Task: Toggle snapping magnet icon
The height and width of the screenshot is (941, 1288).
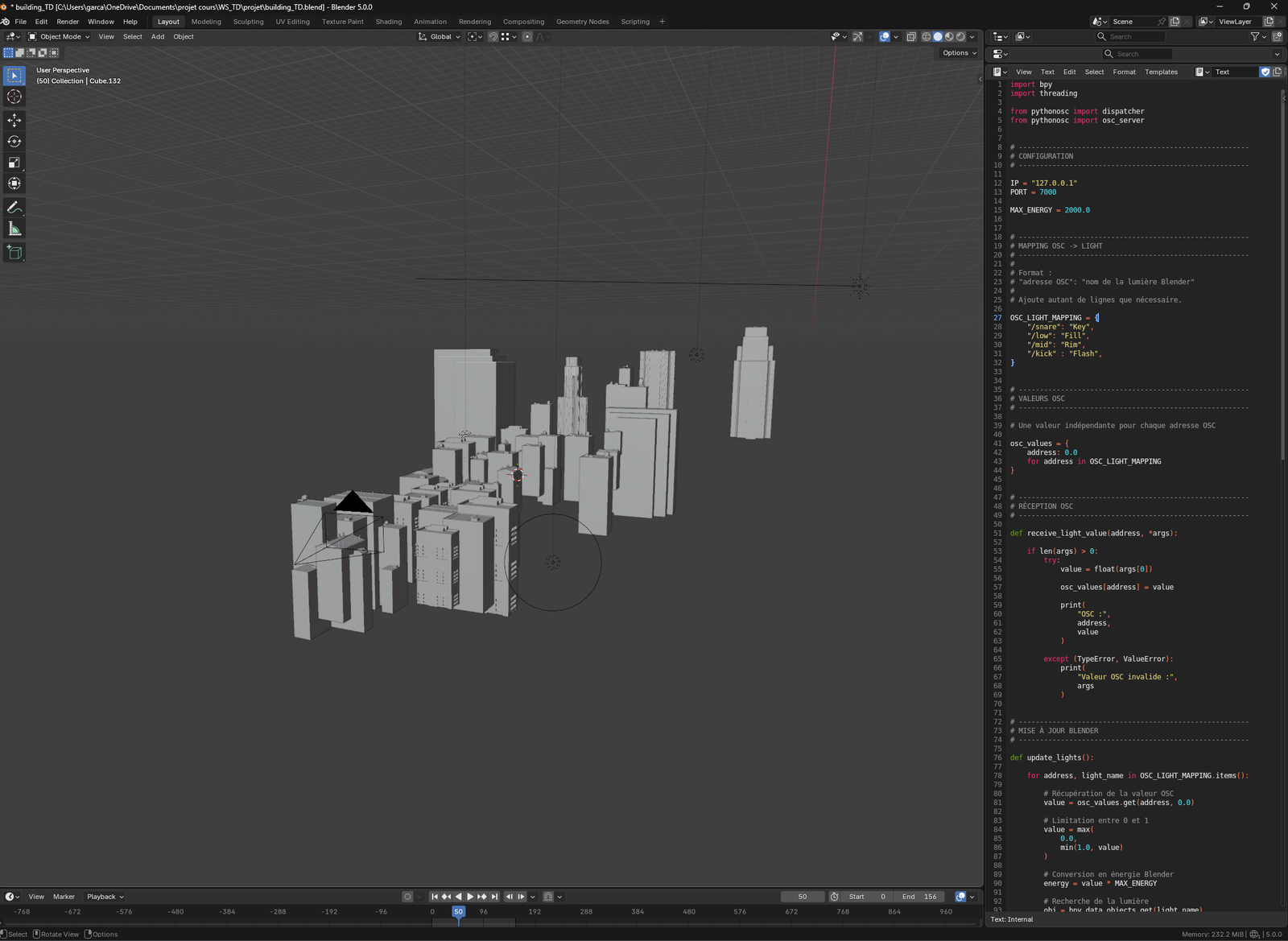Action: (493, 36)
